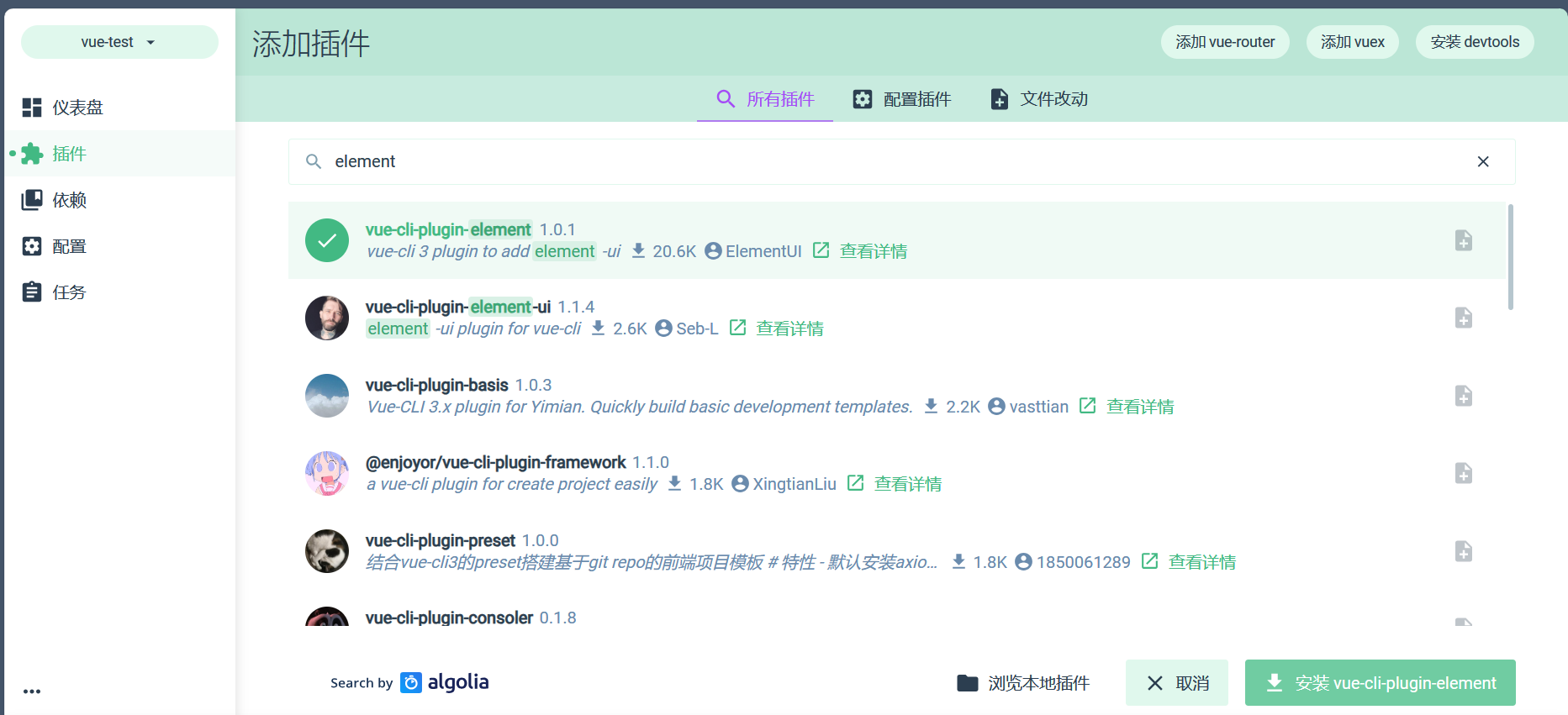This screenshot has width=1568, height=715.
Task: Click 浏览本地插件 button
Action: point(1023,683)
